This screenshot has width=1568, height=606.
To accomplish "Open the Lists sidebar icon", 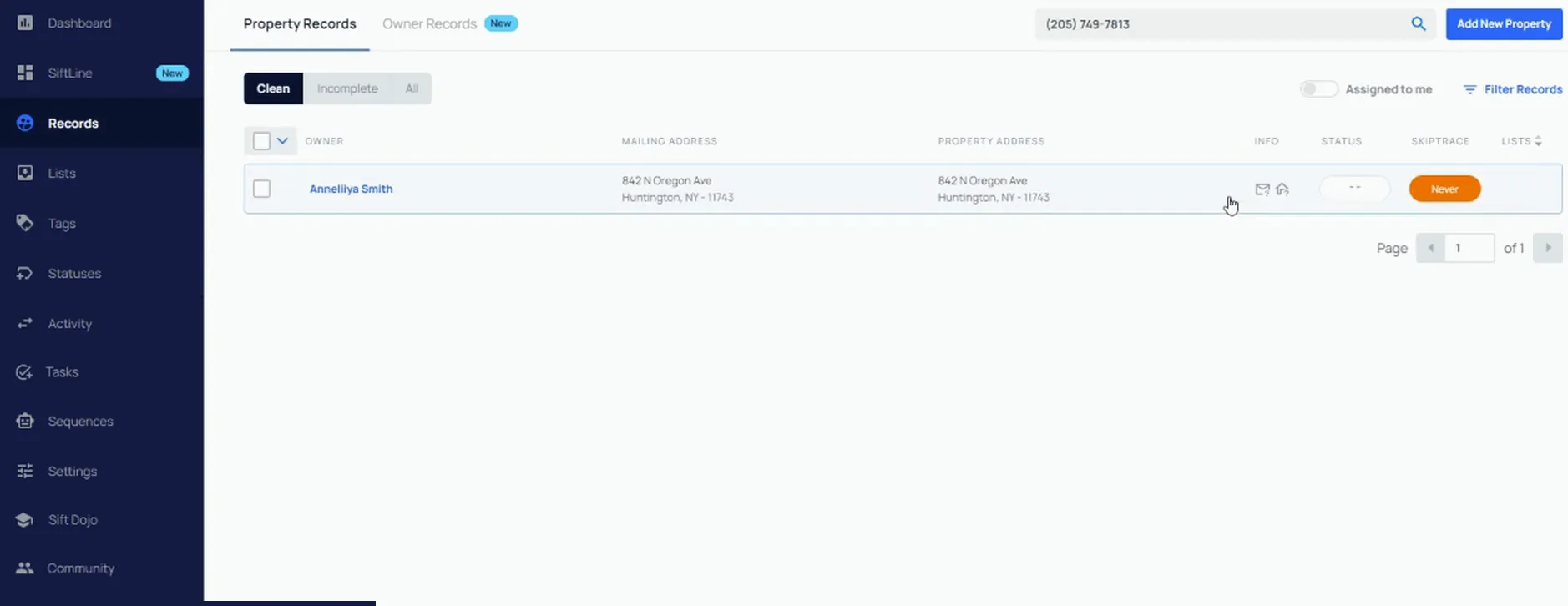I will (x=25, y=173).
